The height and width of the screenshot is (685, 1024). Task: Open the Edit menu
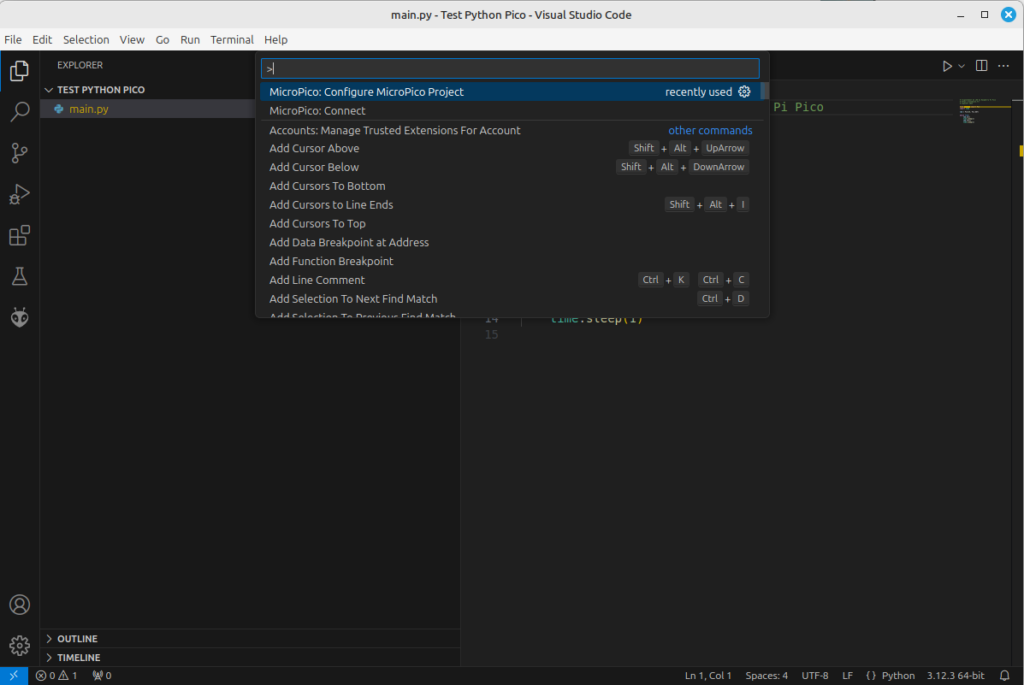point(42,40)
